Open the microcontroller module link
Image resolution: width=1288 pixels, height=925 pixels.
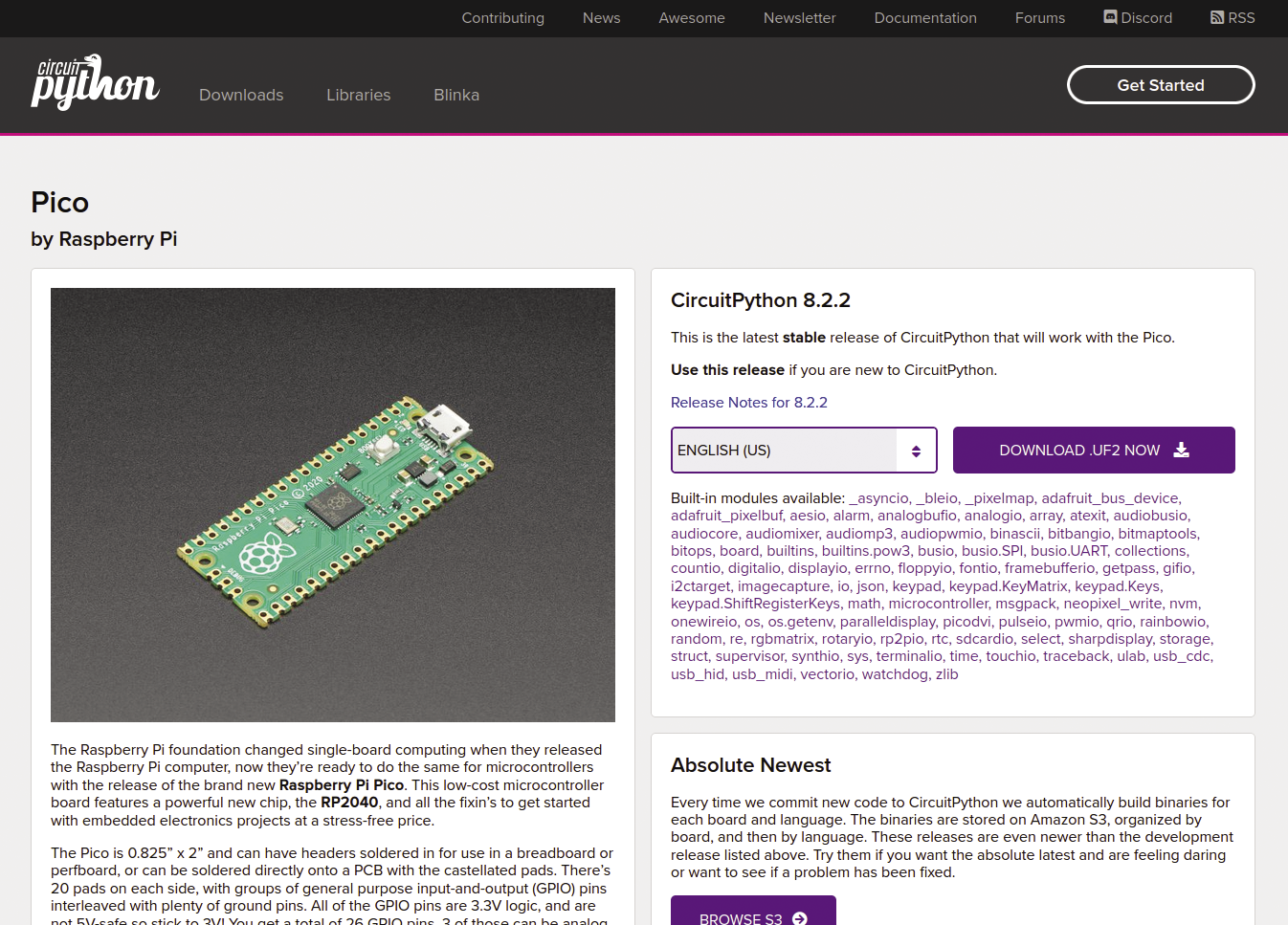939,604
